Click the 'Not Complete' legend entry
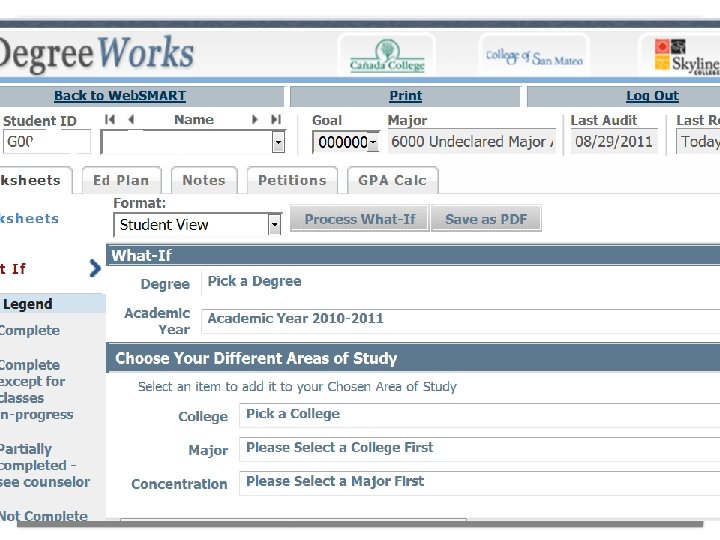This screenshot has width=720, height=540. tap(44, 516)
